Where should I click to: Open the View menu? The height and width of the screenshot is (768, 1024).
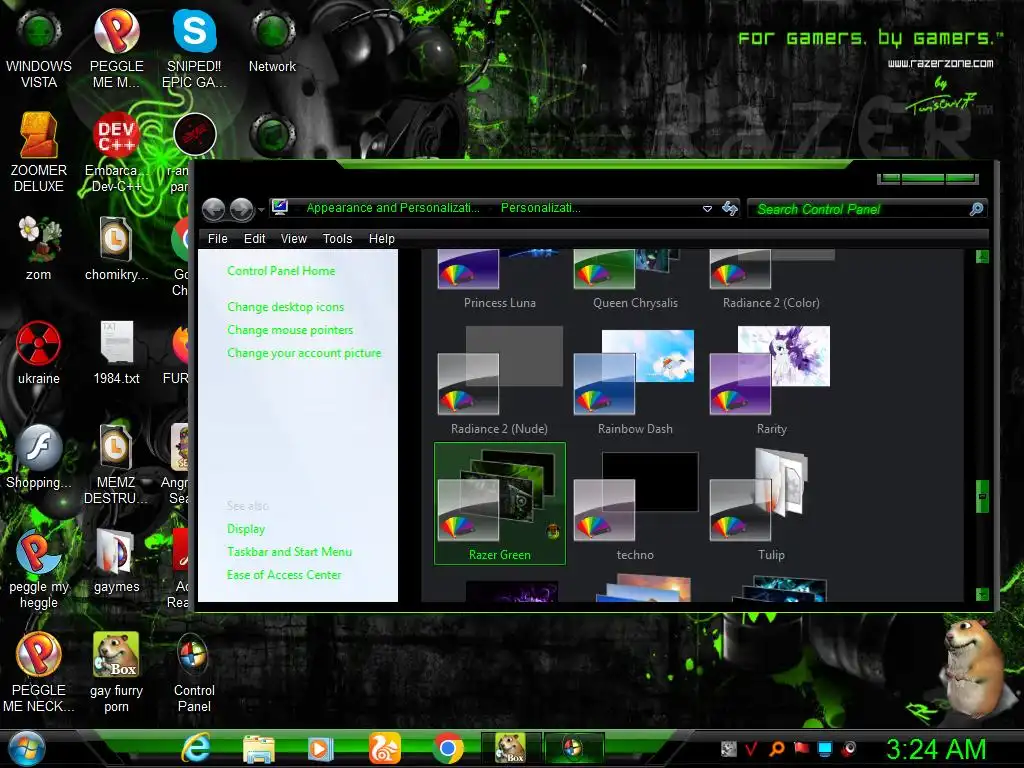click(294, 239)
